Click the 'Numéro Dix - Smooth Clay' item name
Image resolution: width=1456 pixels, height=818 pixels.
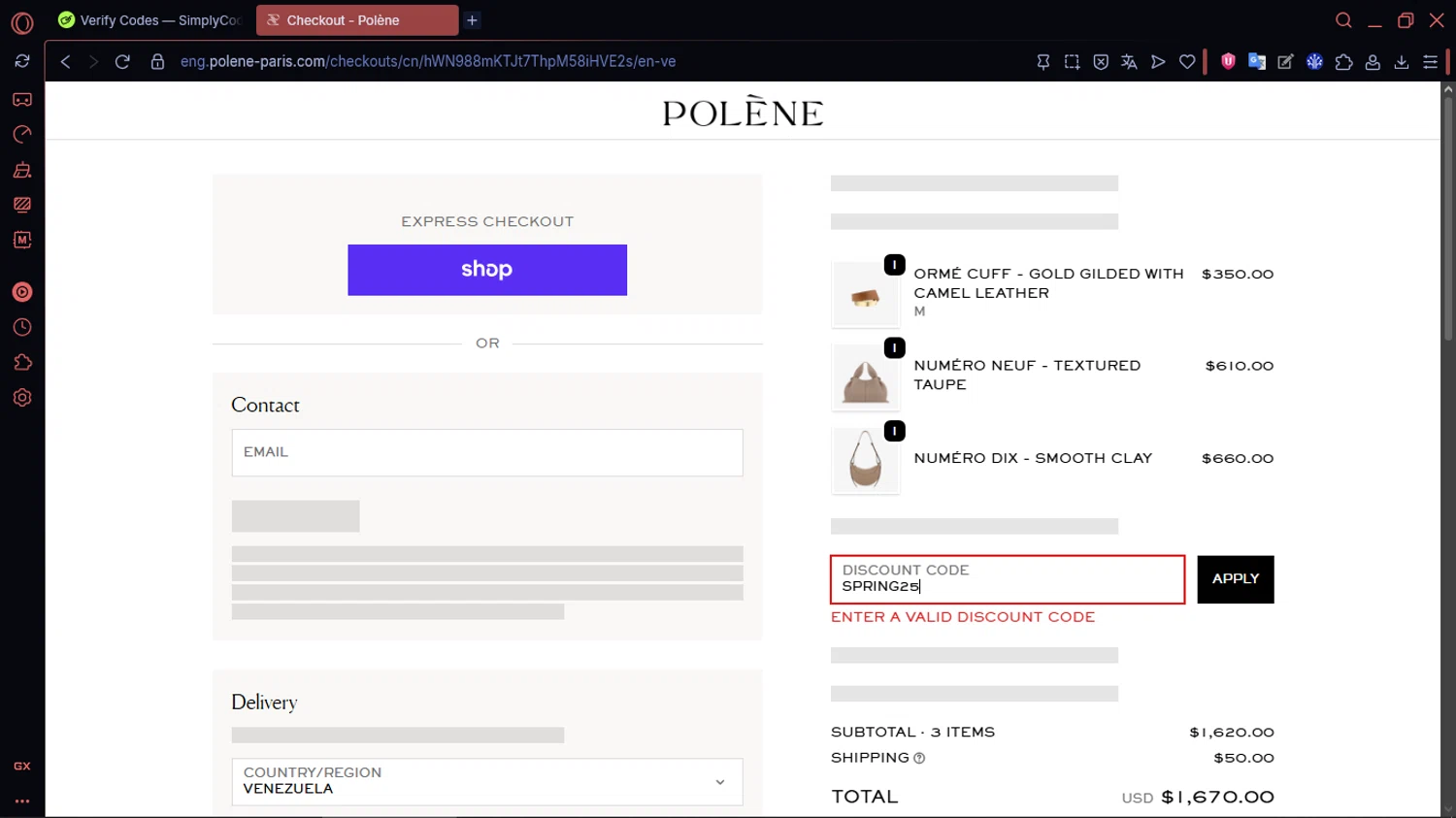1033,458
